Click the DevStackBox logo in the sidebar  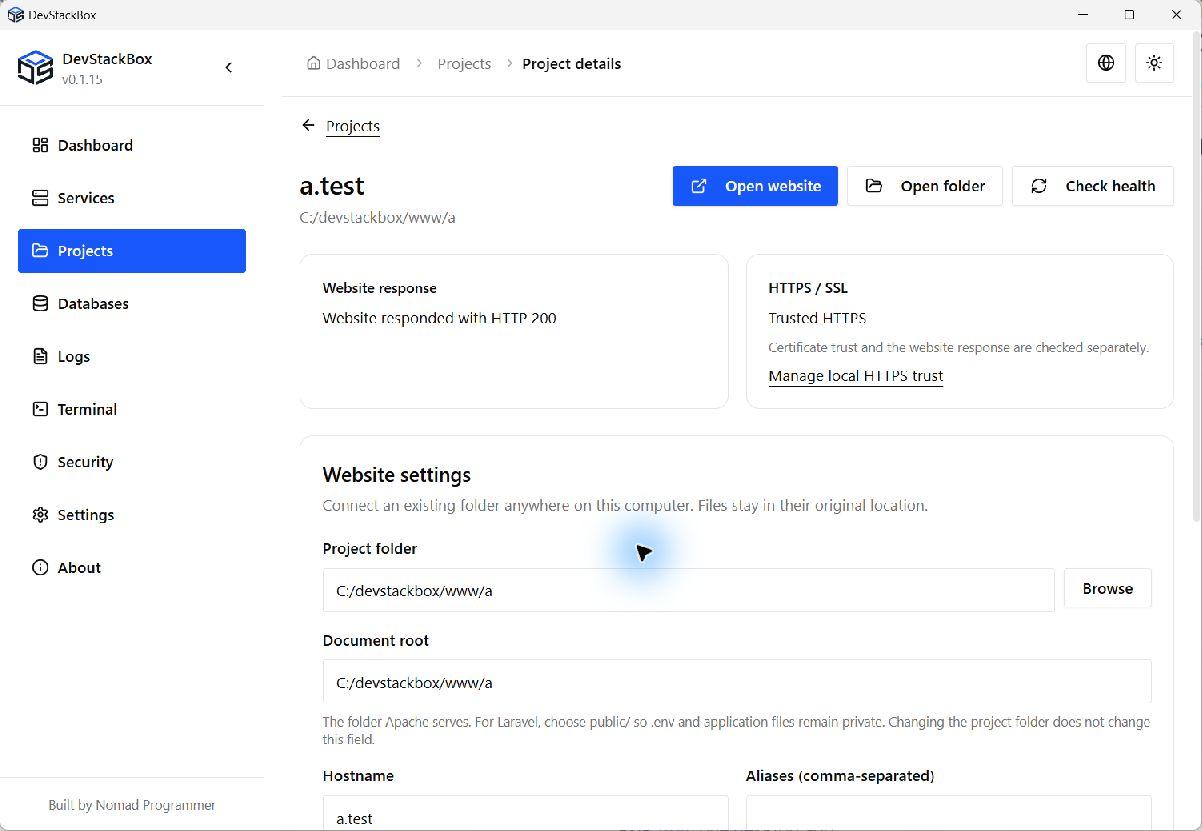[35, 68]
